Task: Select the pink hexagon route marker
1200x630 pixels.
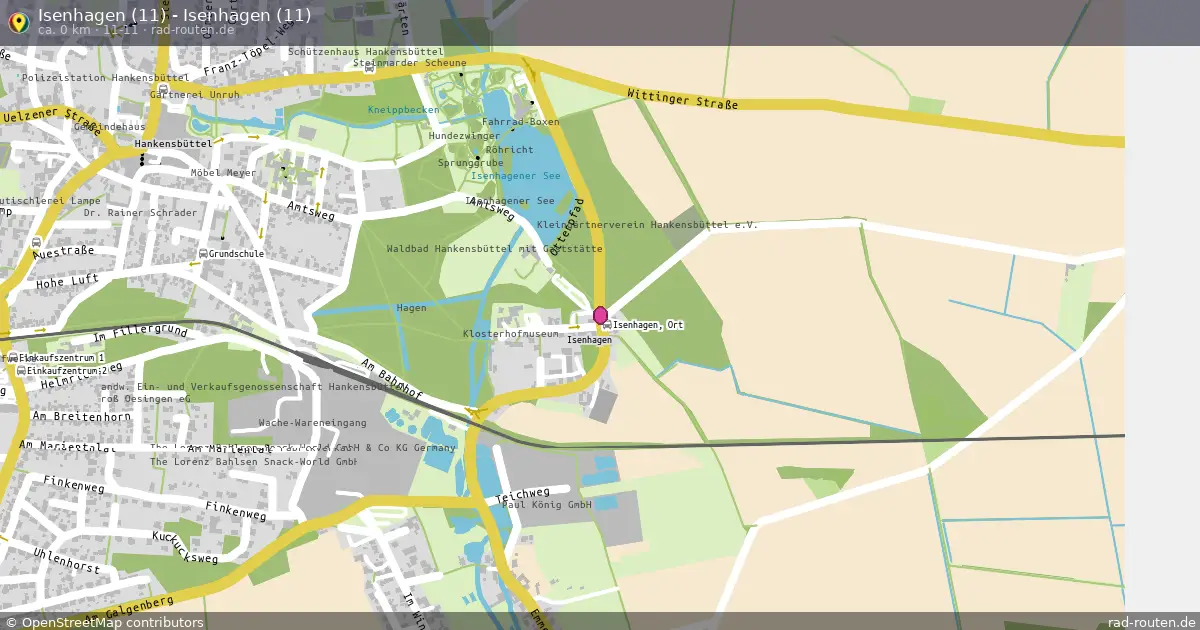Action: pyautogui.click(x=600, y=316)
